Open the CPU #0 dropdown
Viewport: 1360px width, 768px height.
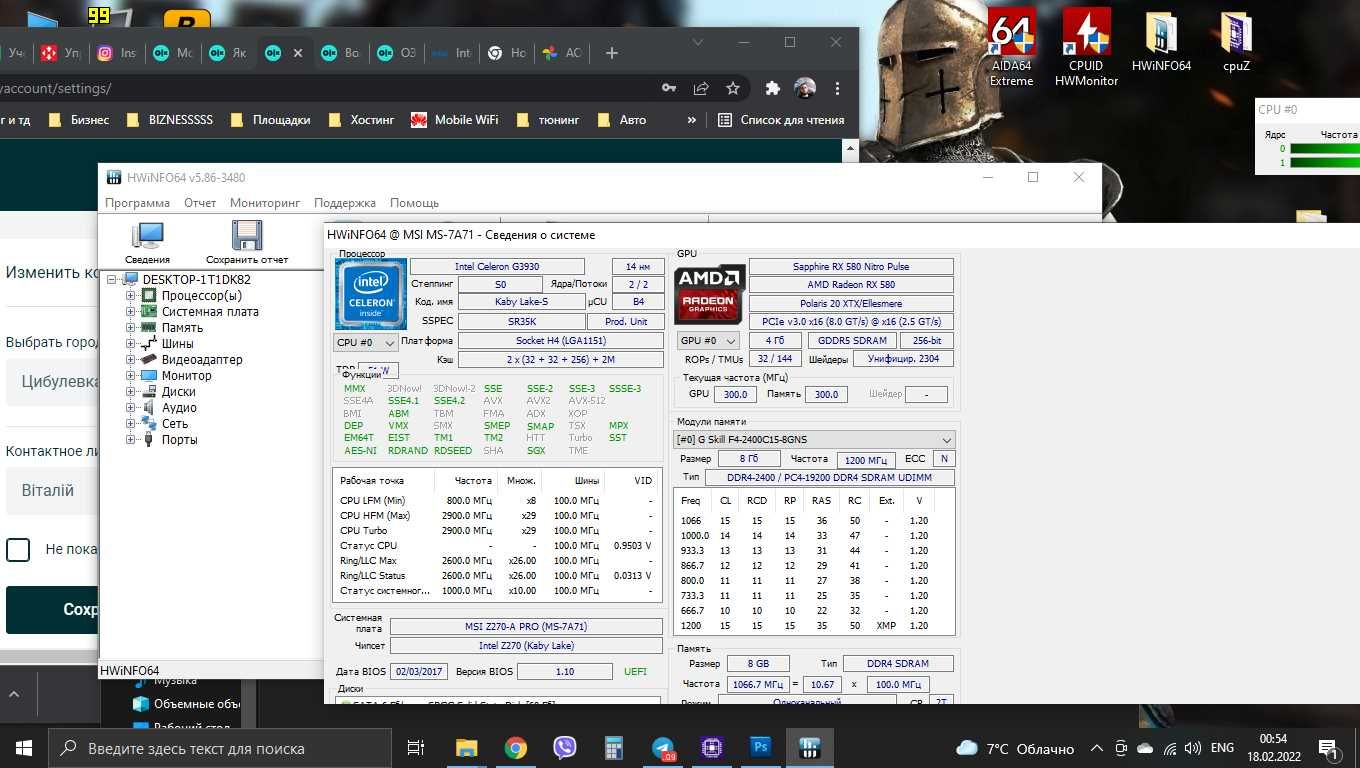[366, 342]
